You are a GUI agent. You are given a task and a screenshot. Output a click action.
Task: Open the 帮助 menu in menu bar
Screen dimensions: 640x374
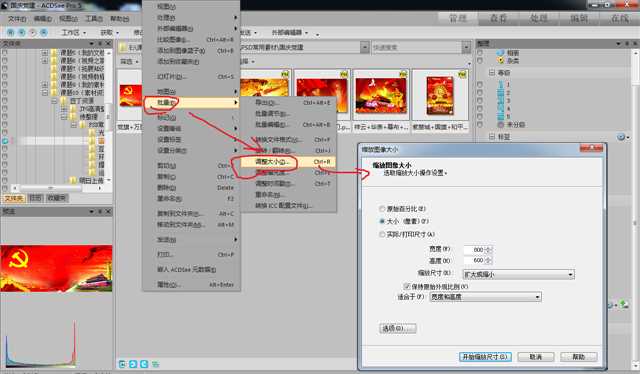[x=119, y=19]
